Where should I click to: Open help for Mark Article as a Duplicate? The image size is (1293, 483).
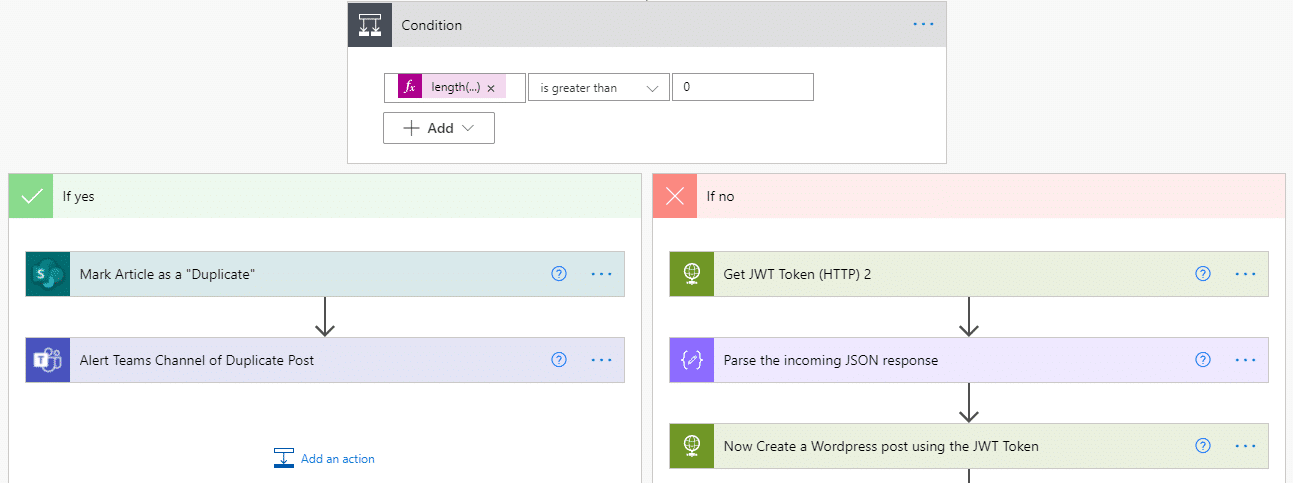click(x=559, y=274)
